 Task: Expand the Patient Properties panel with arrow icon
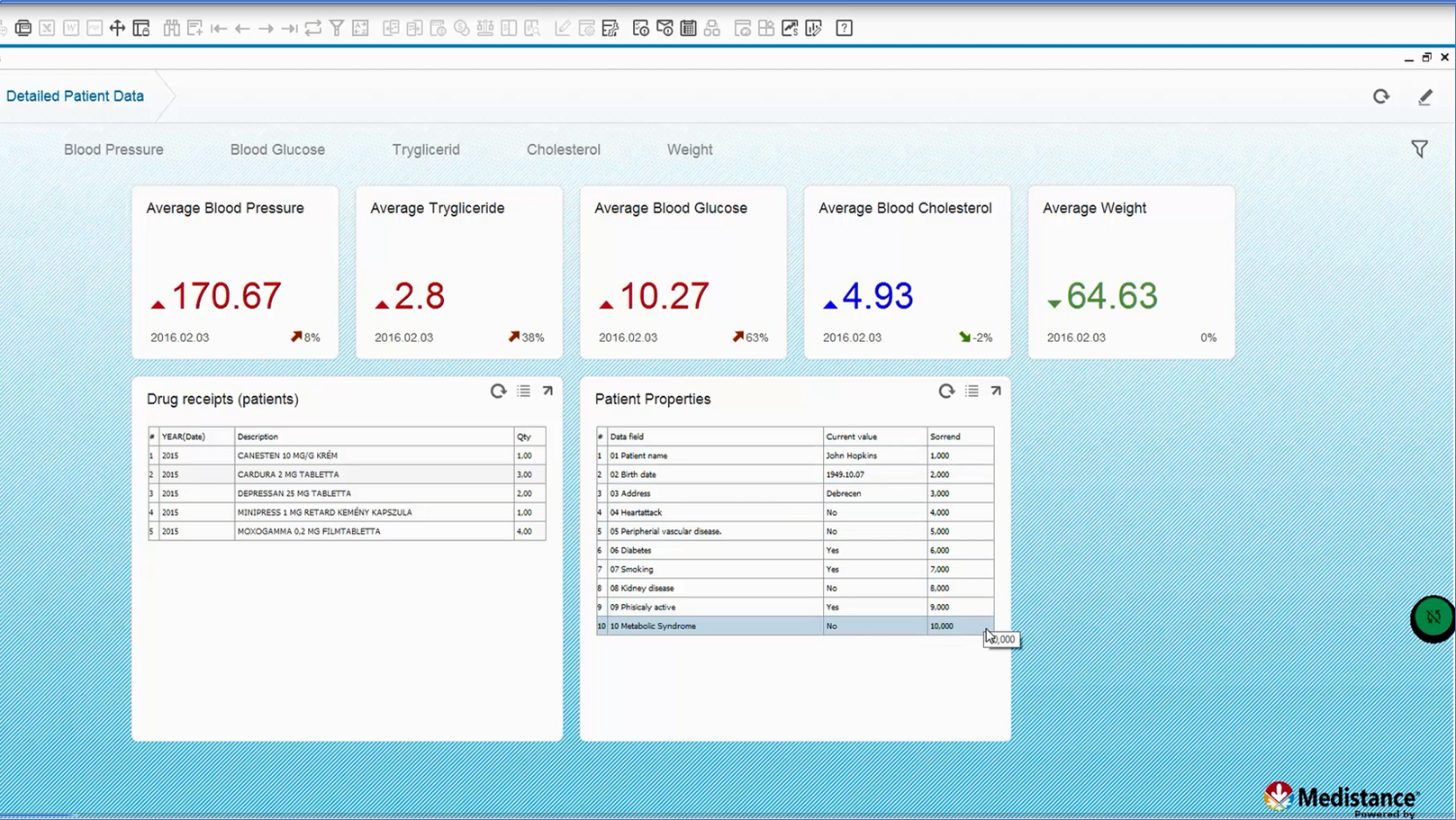point(996,391)
